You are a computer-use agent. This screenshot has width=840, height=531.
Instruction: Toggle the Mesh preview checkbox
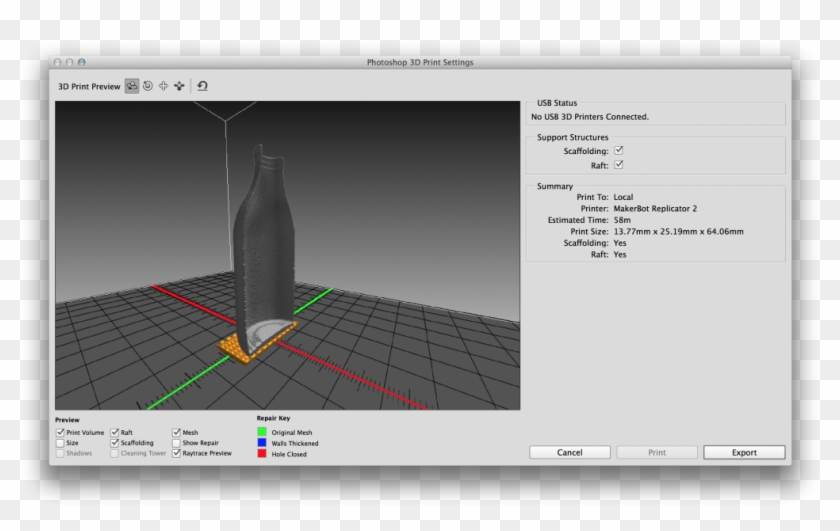[x=176, y=432]
